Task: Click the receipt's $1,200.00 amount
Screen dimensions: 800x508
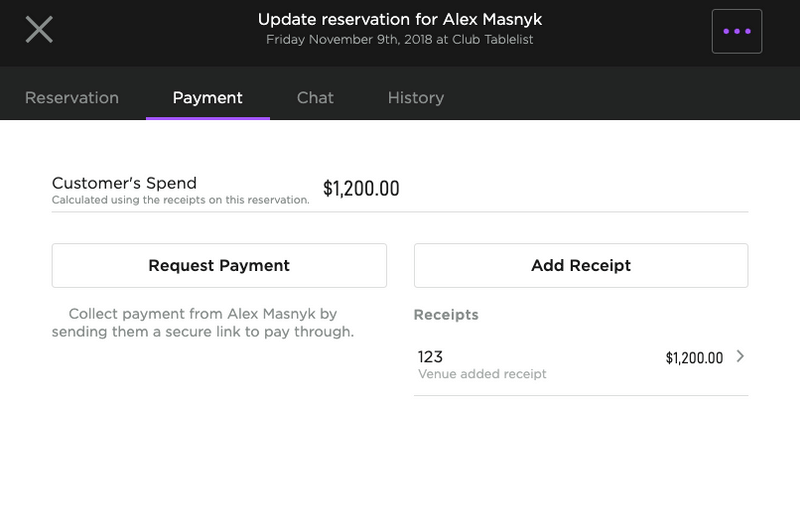Action: (x=694, y=358)
